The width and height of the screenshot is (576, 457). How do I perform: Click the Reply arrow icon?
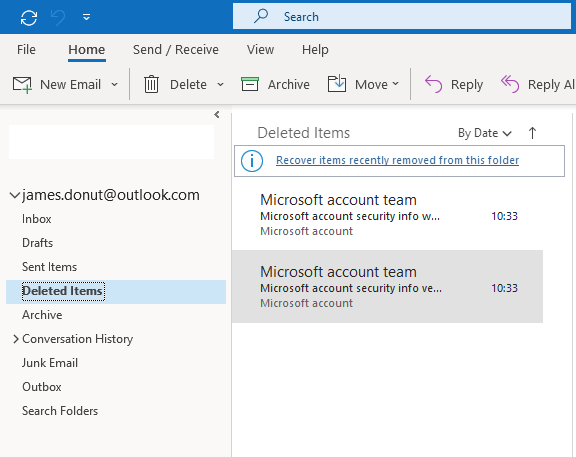(433, 84)
